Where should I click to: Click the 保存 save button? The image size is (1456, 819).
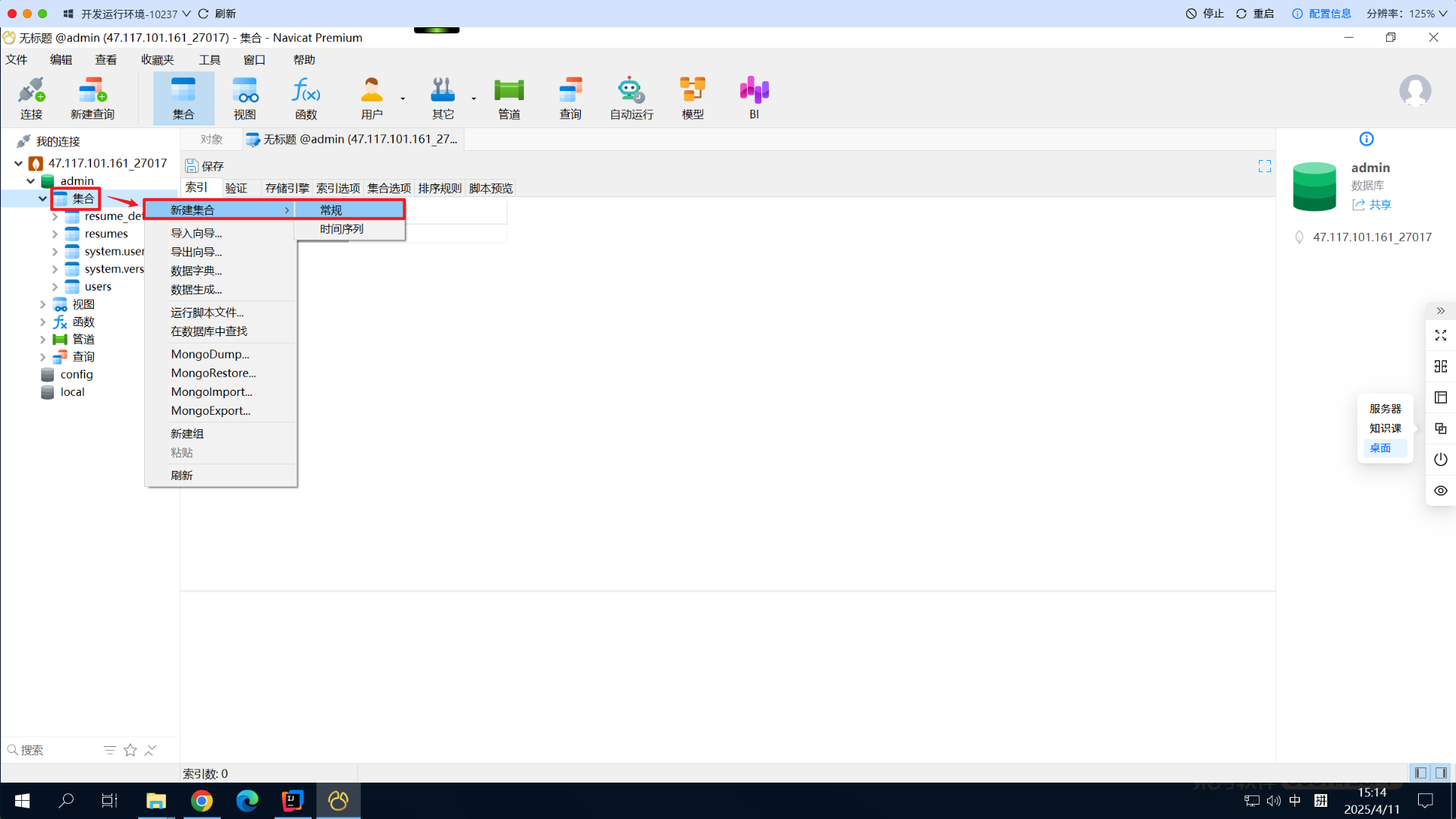(205, 166)
